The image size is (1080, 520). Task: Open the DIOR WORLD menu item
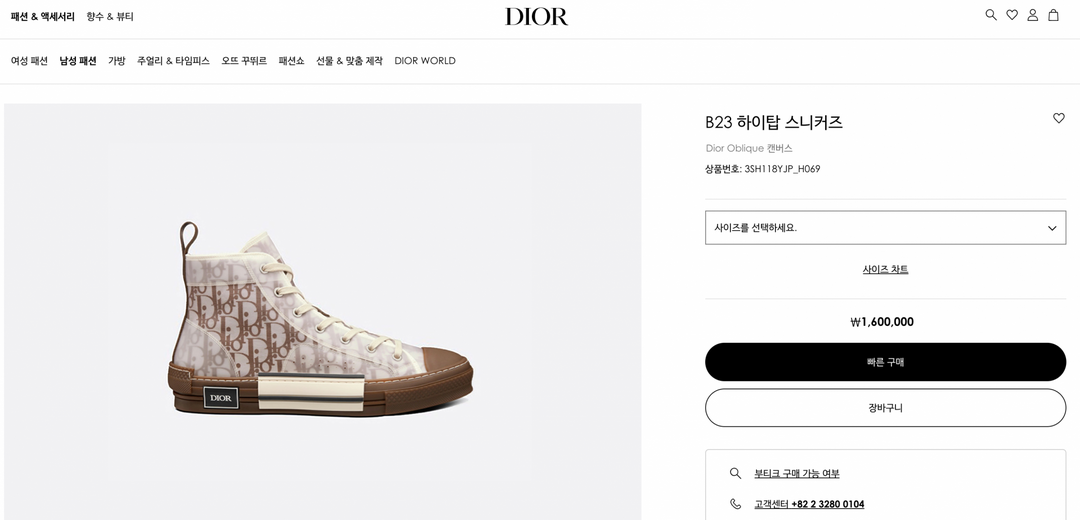coord(425,61)
